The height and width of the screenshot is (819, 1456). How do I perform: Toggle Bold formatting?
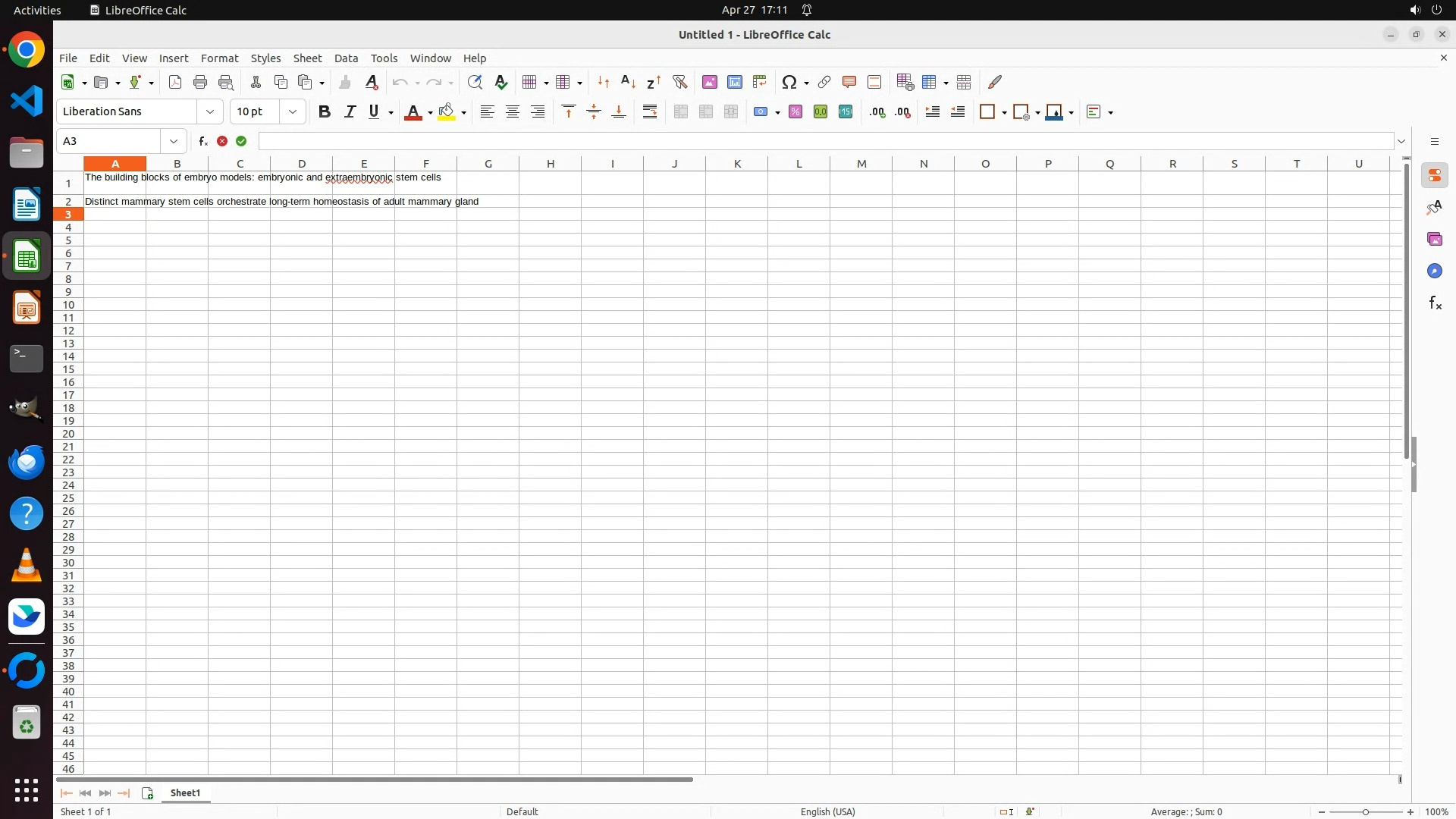coord(325,111)
